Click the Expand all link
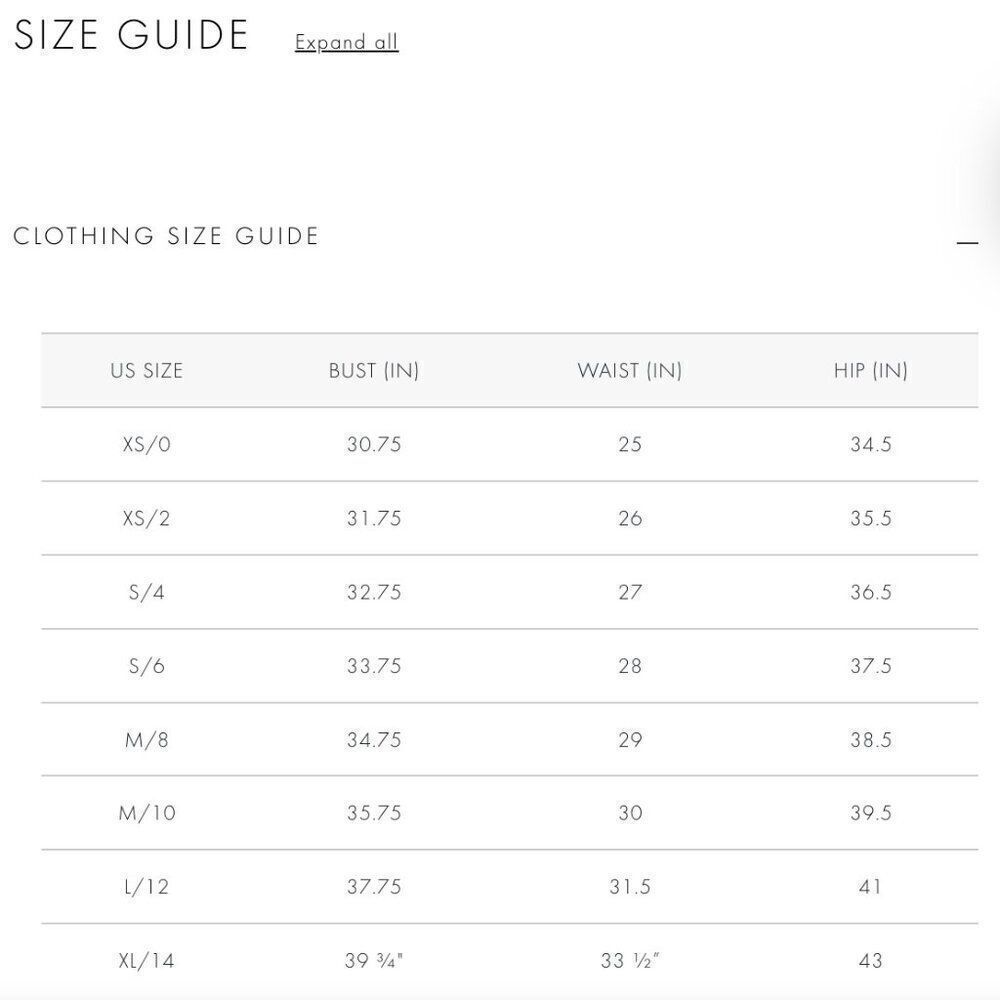The width and height of the screenshot is (1000, 1000). (x=346, y=42)
